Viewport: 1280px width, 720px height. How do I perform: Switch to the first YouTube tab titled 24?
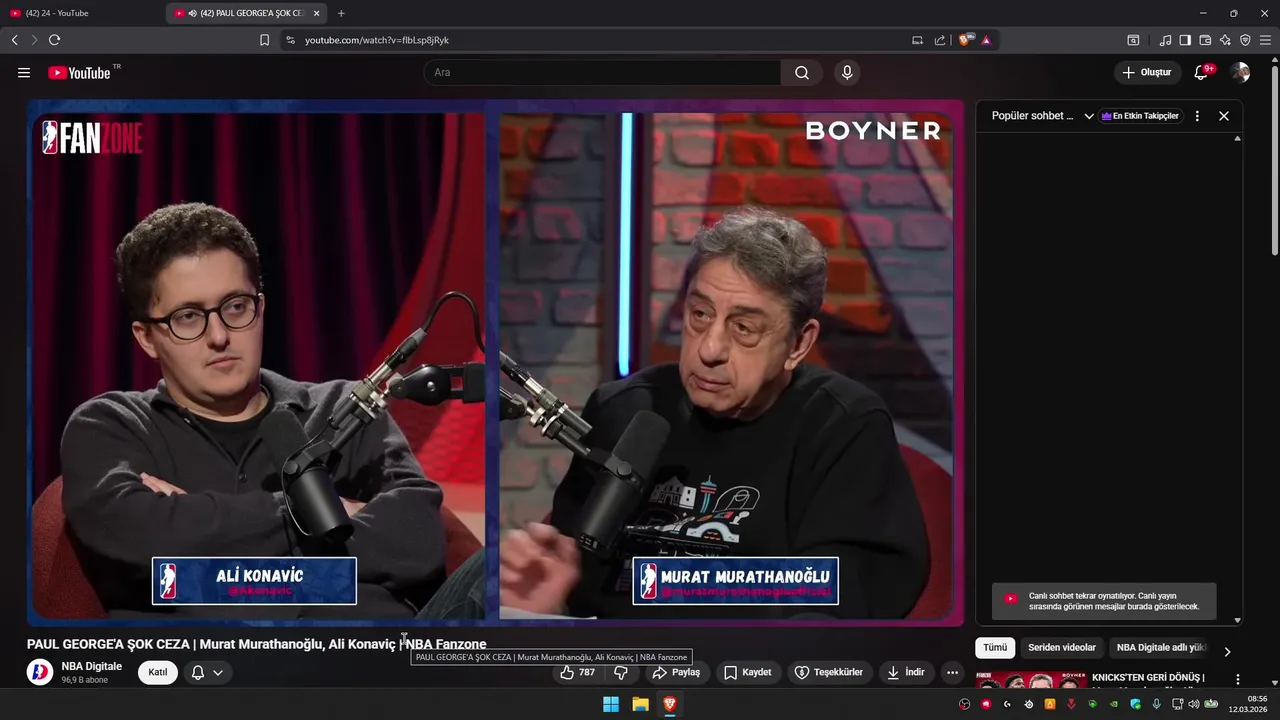click(80, 13)
